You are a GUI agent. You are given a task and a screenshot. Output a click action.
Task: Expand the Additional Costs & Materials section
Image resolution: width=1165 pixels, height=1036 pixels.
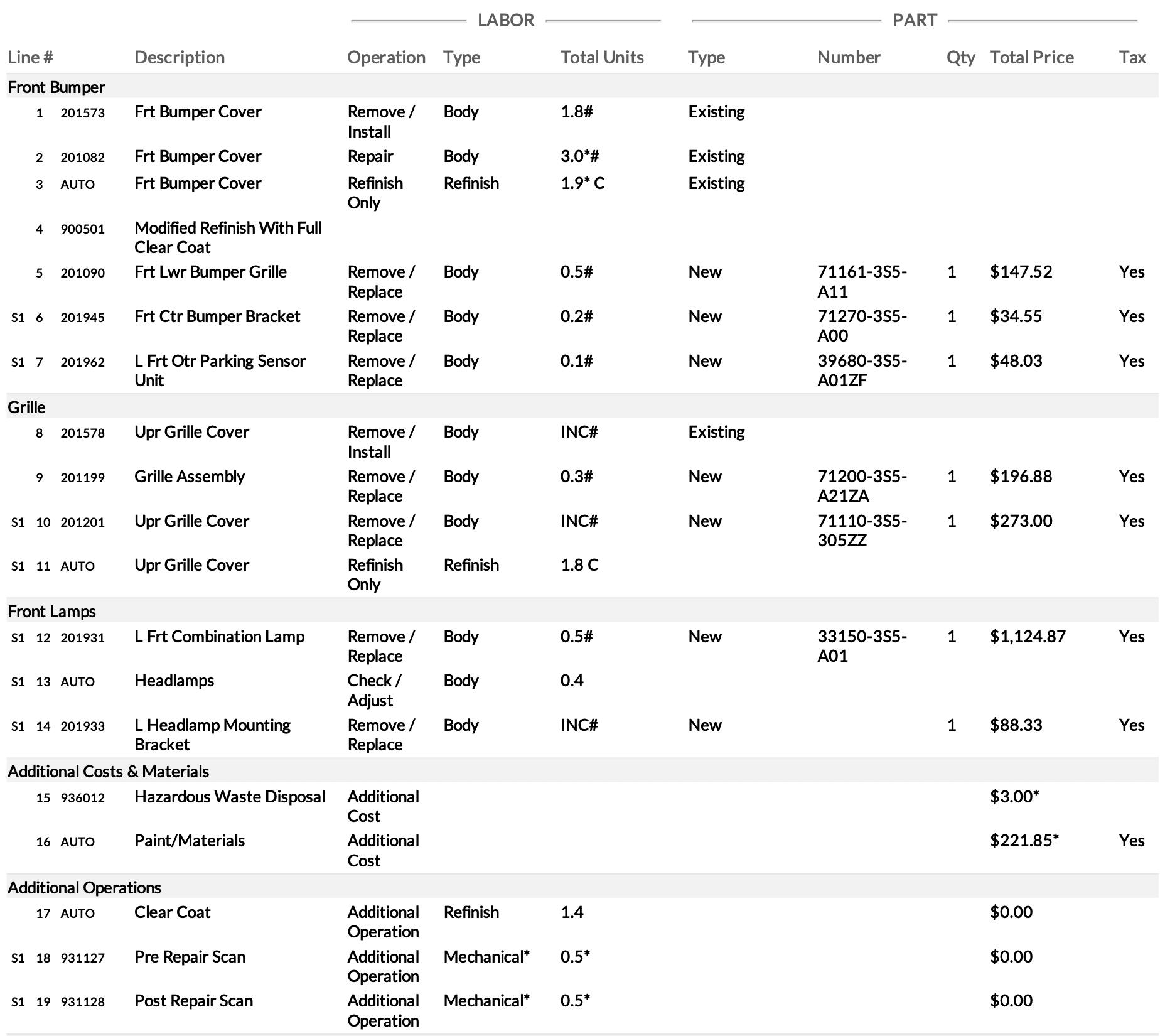[x=108, y=772]
